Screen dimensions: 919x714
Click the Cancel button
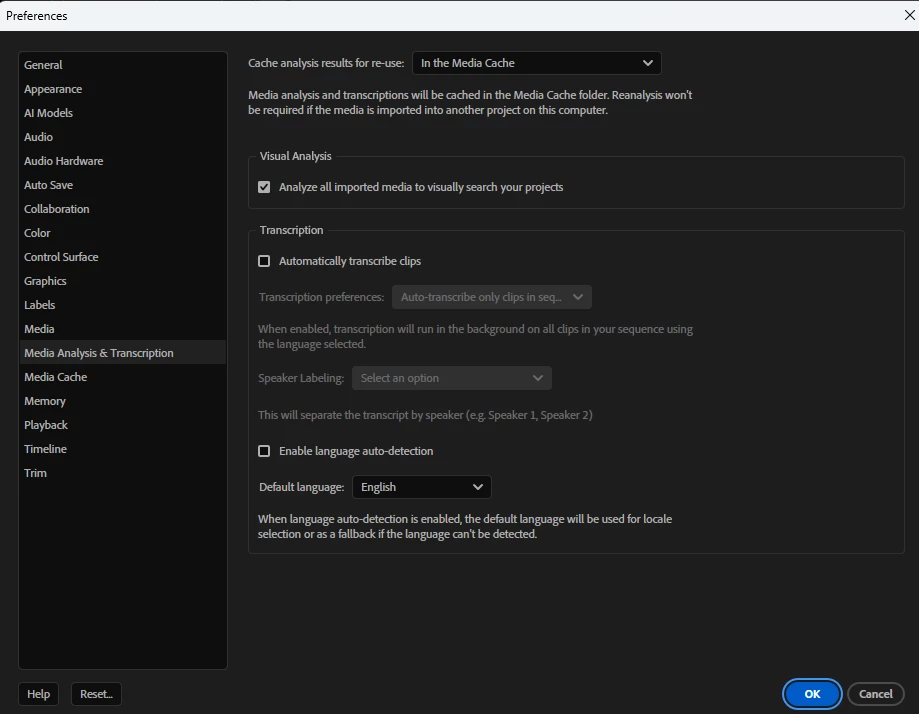coord(876,694)
